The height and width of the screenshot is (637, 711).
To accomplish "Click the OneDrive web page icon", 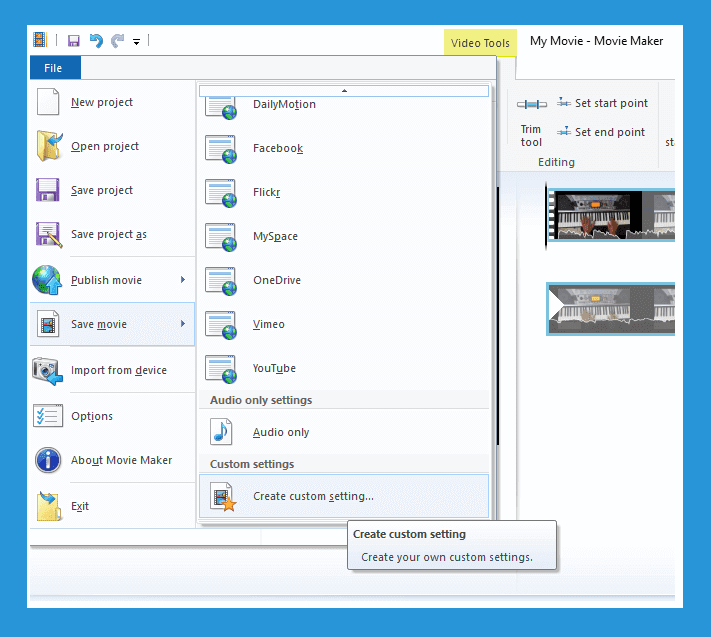I will [x=220, y=281].
